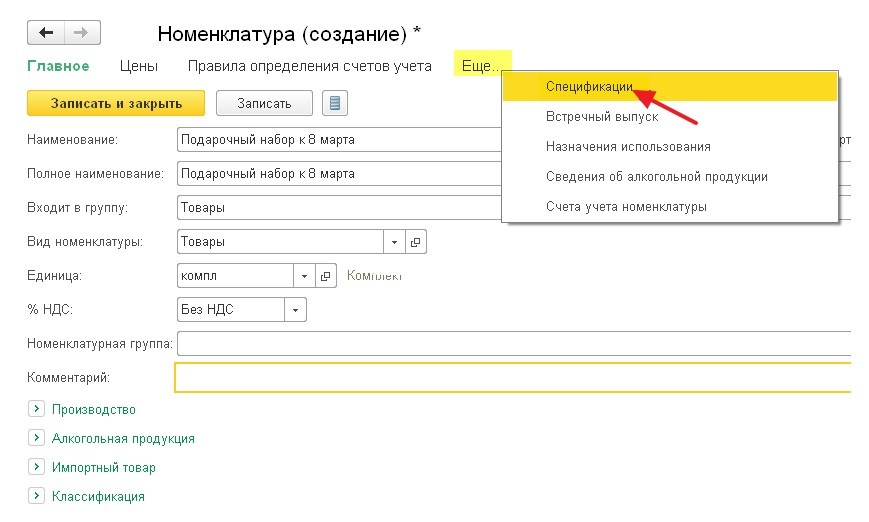Expand the Производство section
Screen dimensions: 869x522
point(36,409)
